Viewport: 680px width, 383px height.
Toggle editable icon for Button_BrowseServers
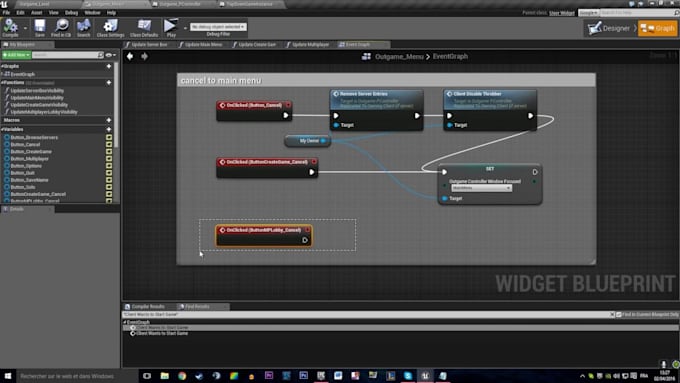coord(109,137)
